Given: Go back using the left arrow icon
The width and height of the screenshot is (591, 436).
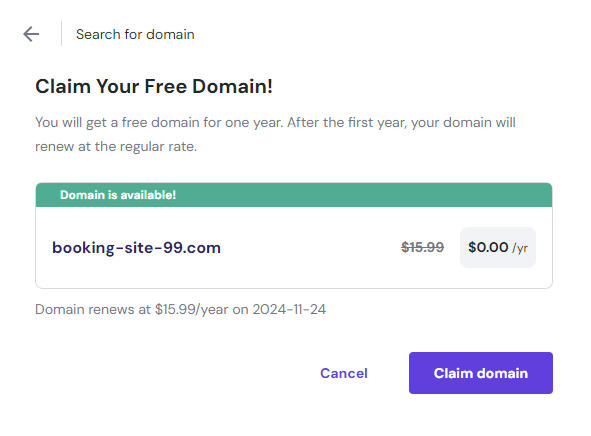Looking at the screenshot, I should (31, 34).
